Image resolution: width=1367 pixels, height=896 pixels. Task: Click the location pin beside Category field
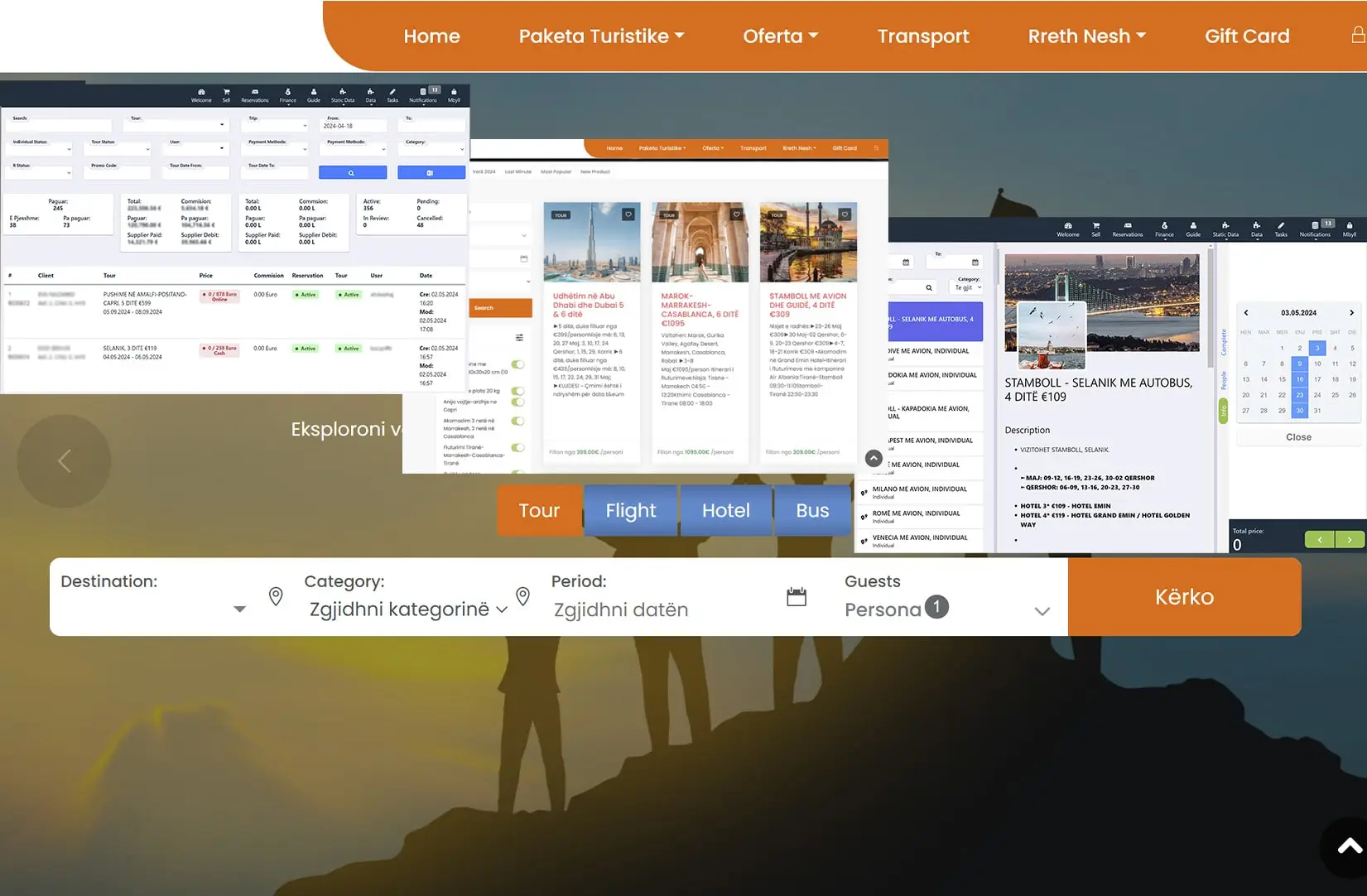pyautogui.click(x=522, y=596)
